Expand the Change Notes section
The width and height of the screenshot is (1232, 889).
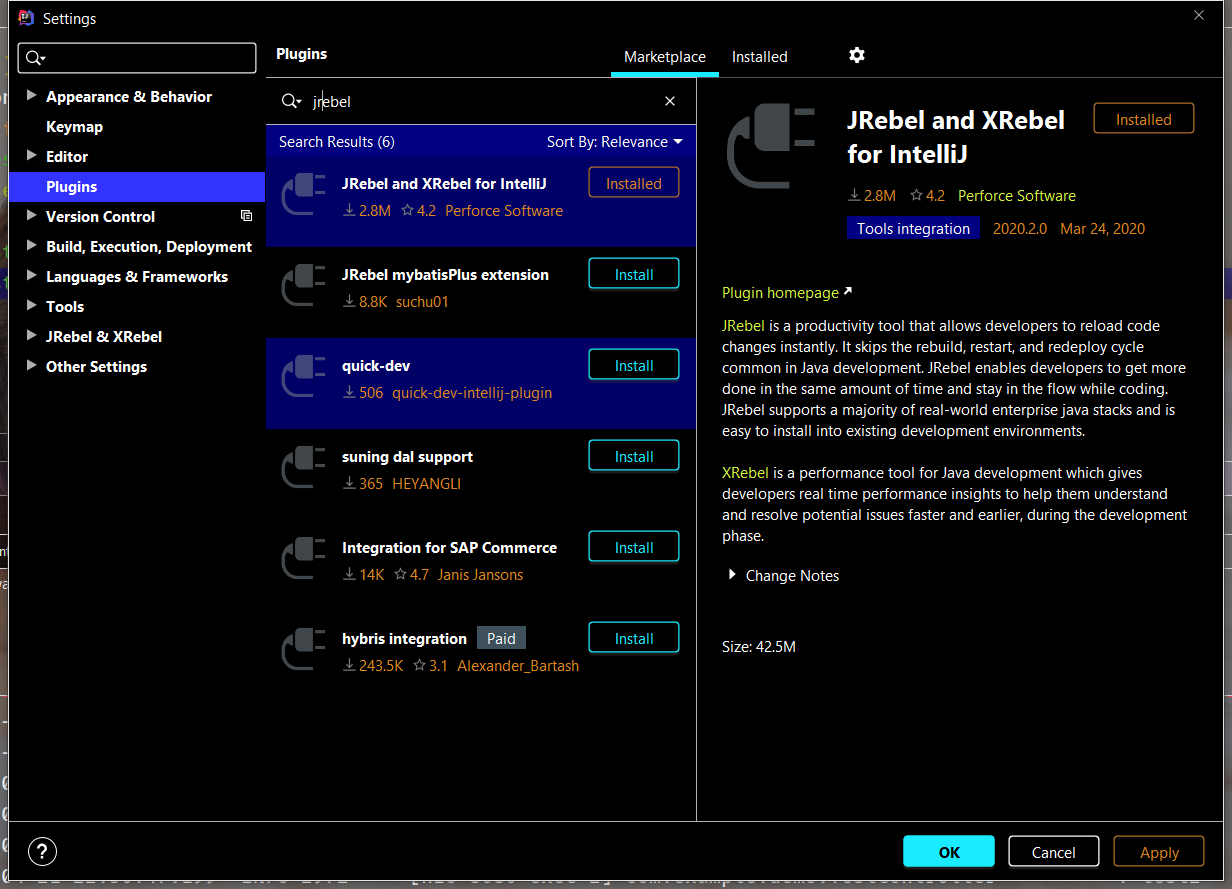tap(732, 575)
